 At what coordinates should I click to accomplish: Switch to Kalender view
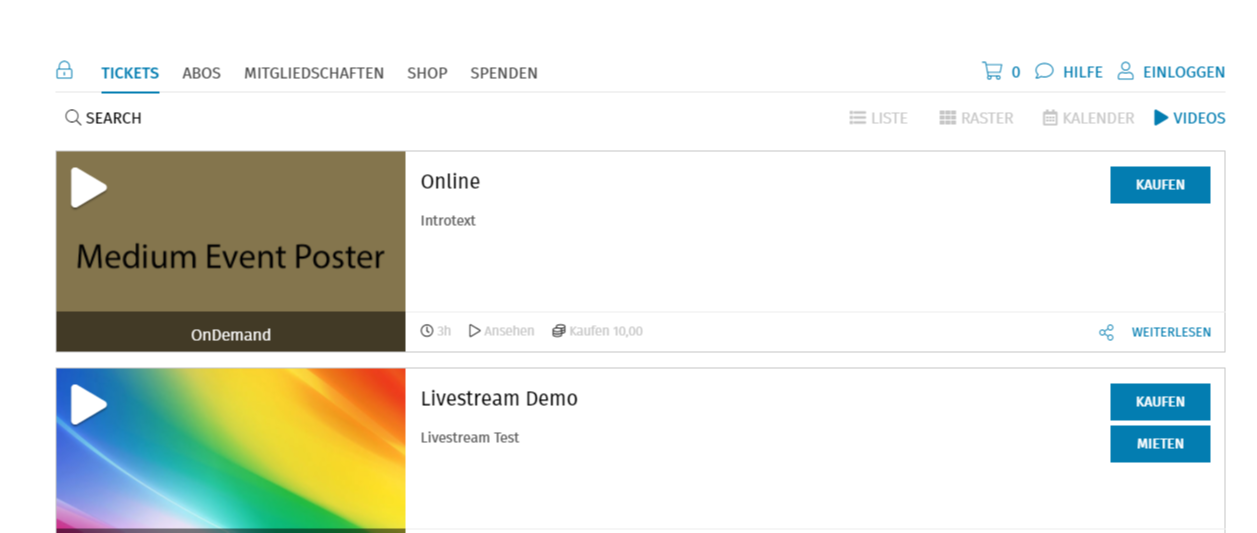point(1088,118)
